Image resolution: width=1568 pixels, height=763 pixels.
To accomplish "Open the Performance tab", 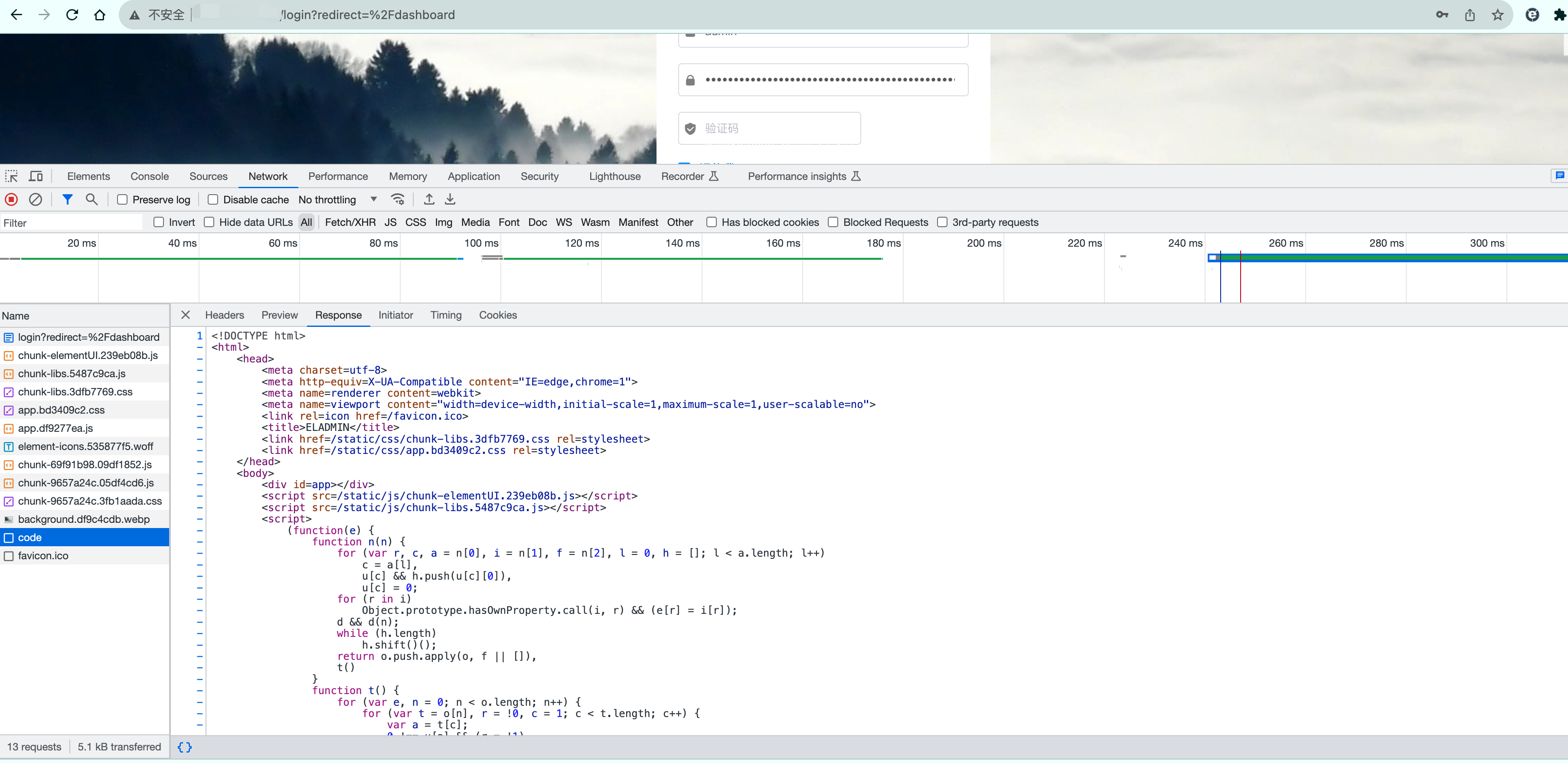I will click(338, 176).
